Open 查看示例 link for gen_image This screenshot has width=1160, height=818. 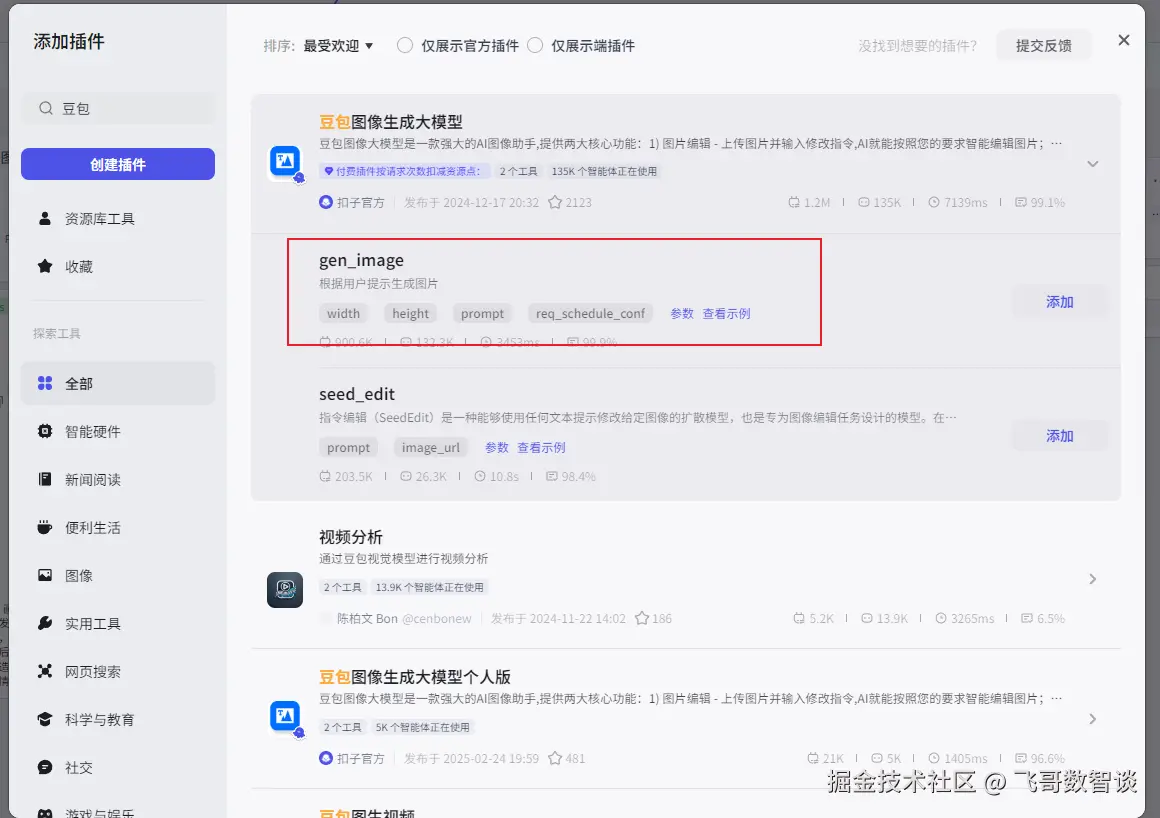(x=726, y=314)
